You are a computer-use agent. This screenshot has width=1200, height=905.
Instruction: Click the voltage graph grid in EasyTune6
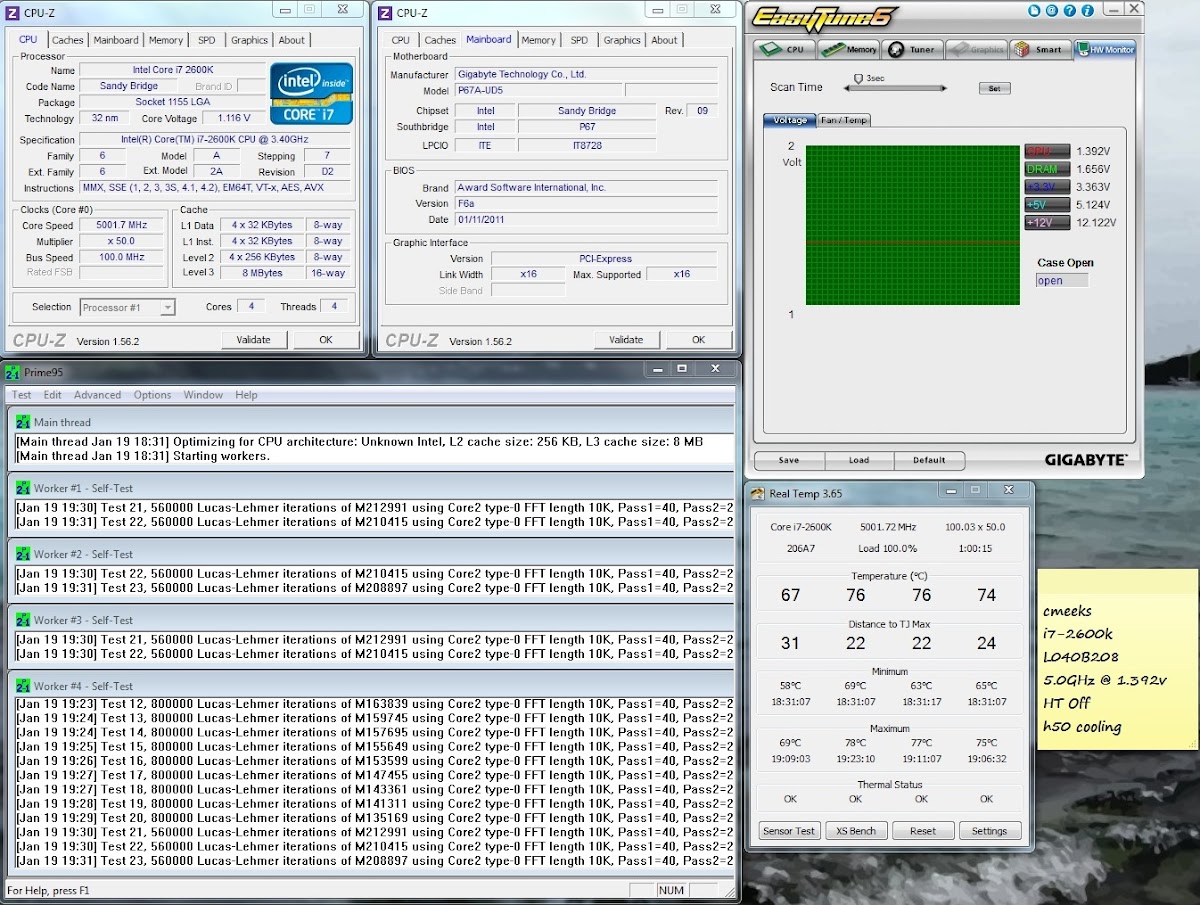[x=912, y=226]
